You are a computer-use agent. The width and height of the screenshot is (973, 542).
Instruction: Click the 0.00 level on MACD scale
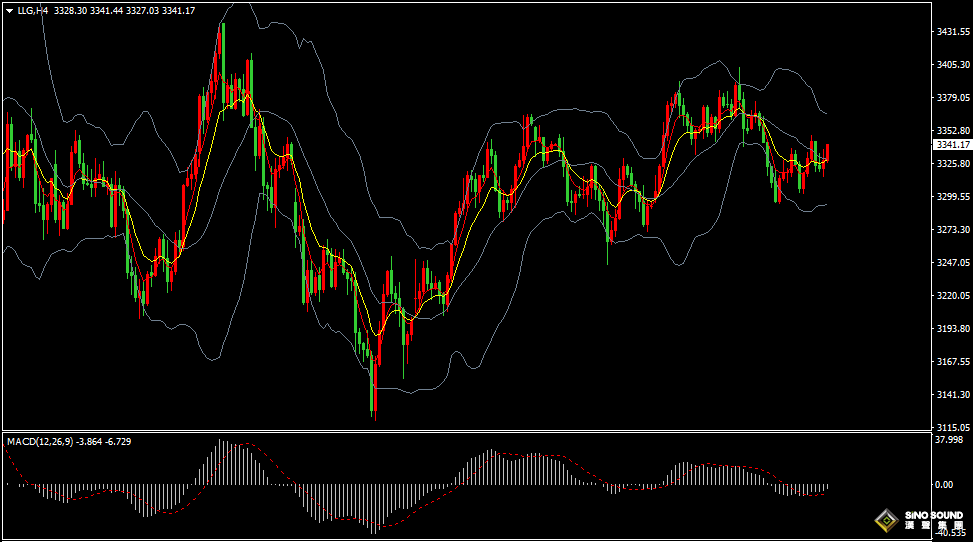(943, 485)
